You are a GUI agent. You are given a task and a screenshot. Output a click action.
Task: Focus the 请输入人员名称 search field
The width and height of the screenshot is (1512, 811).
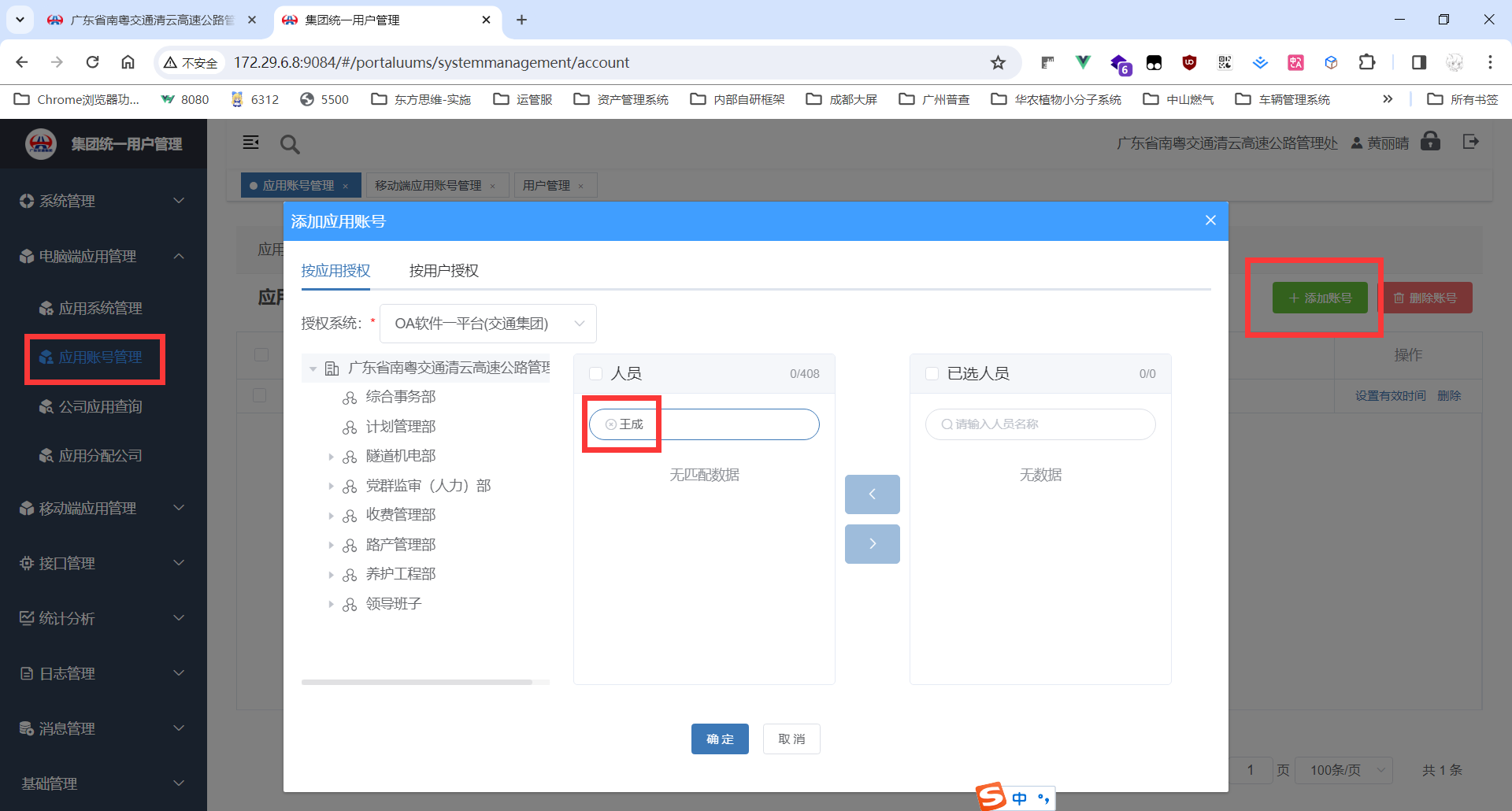click(x=1040, y=424)
